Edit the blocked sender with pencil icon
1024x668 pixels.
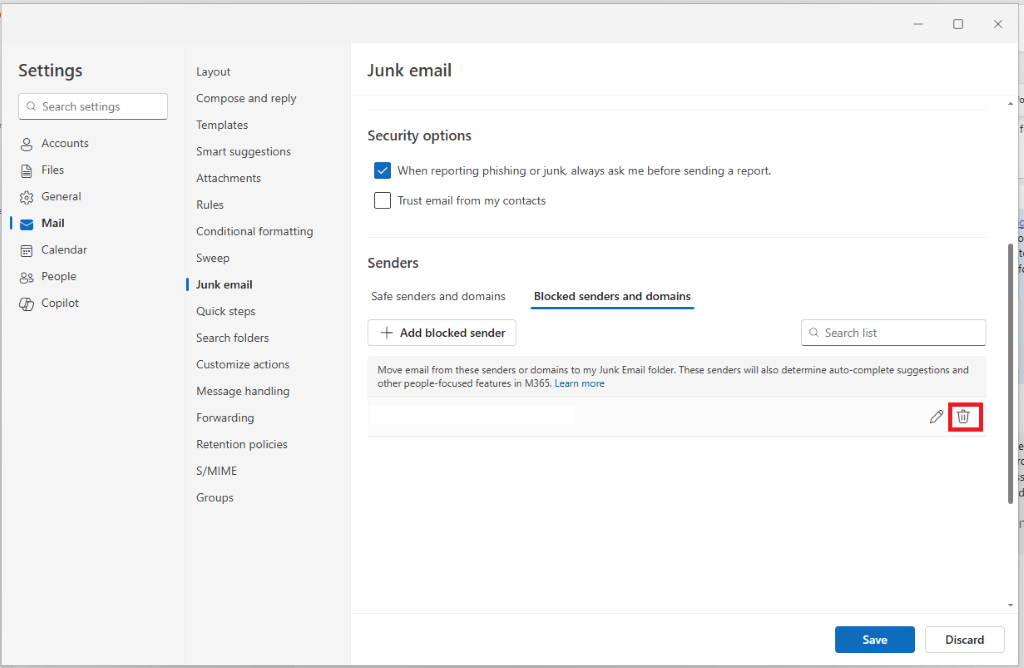[x=936, y=417]
